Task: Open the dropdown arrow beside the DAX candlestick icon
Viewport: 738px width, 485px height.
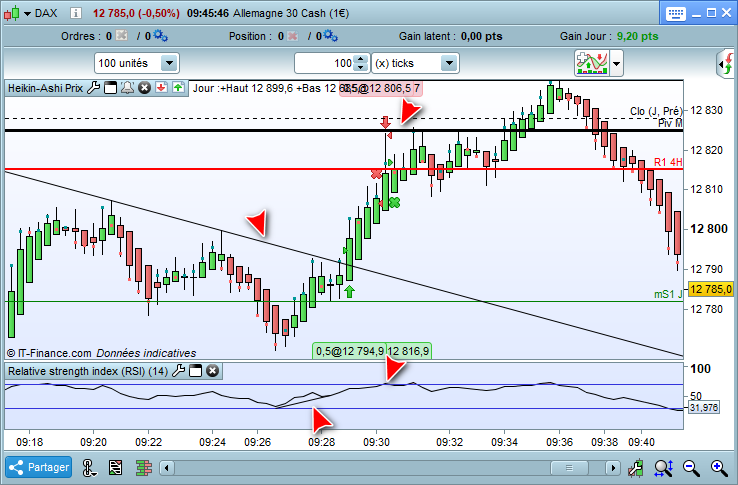Action: (x=27, y=14)
